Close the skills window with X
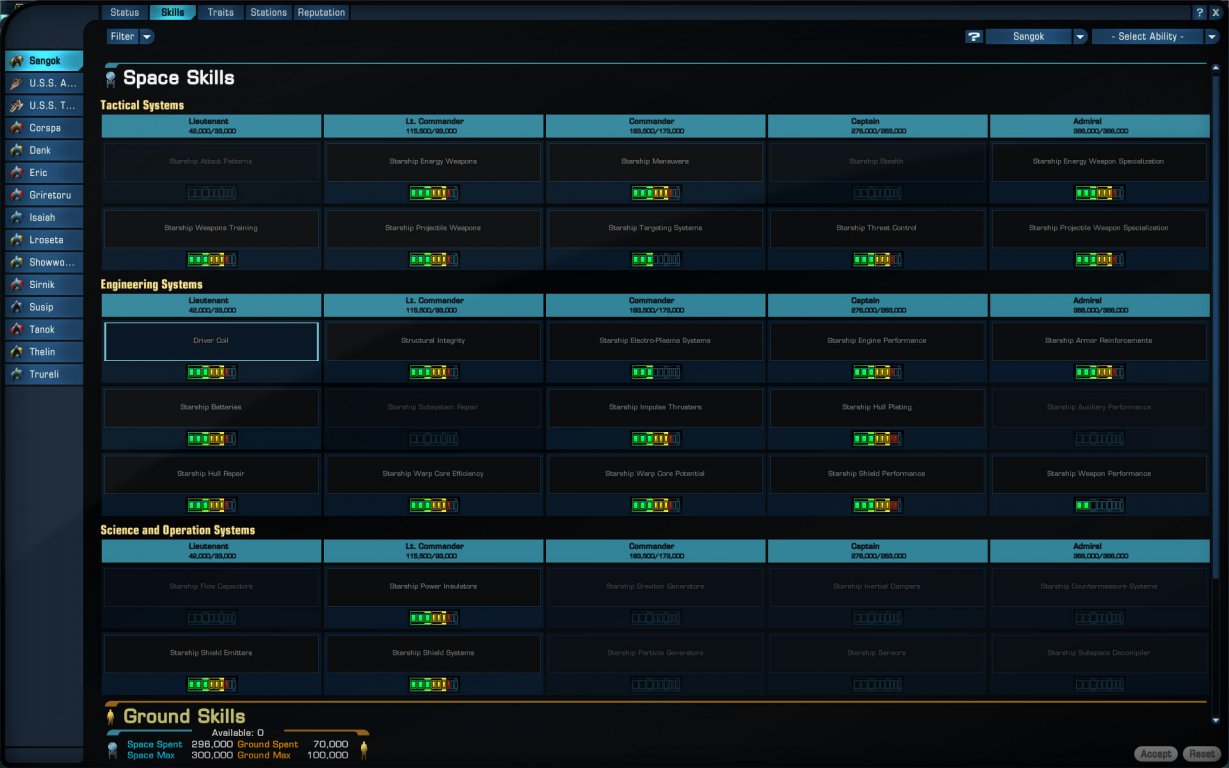1229x768 pixels. tap(1215, 13)
